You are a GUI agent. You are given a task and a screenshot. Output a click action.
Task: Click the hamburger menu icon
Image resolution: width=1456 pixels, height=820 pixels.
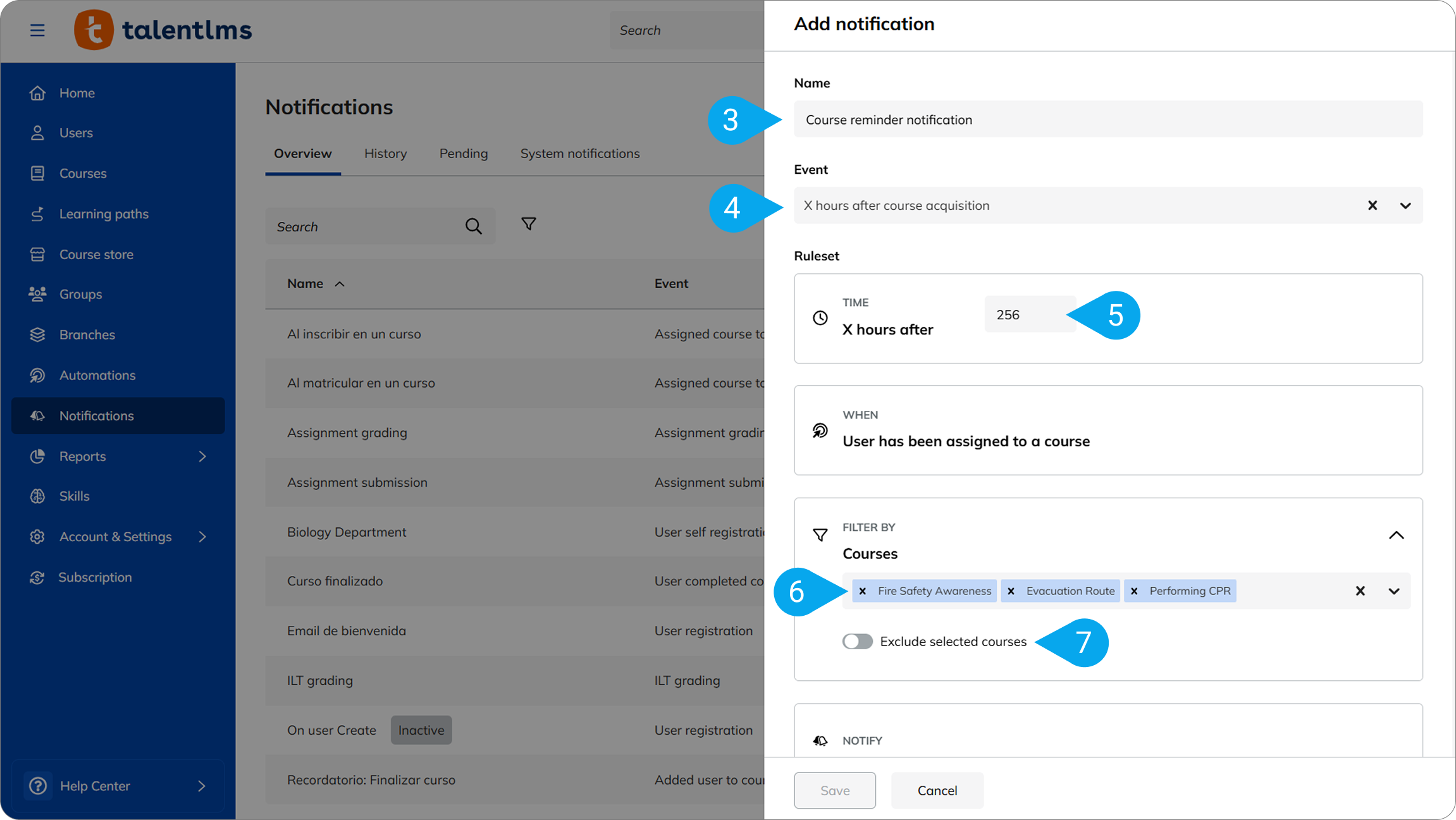pos(37,30)
